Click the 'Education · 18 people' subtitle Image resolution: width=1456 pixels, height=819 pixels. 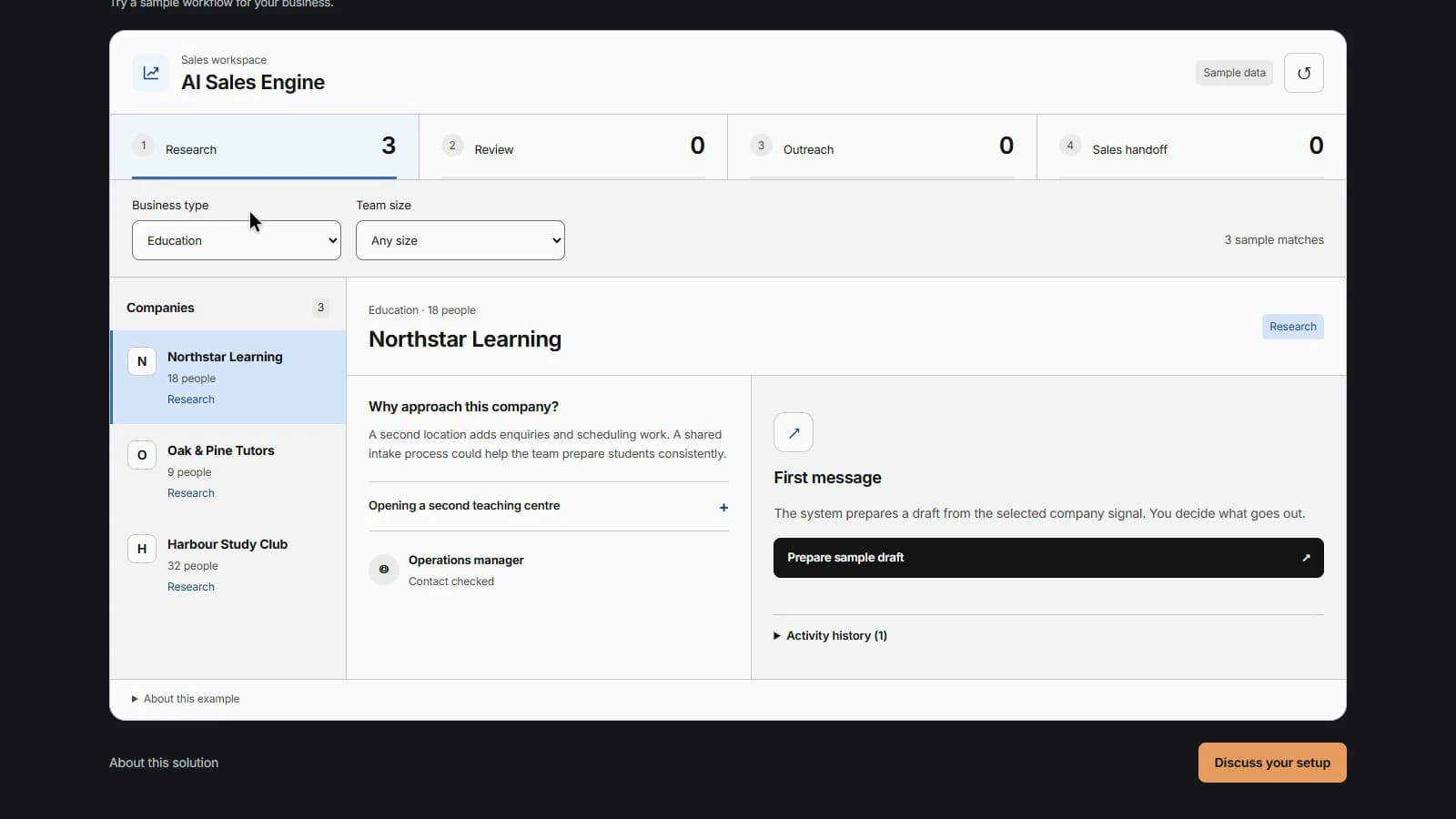(422, 310)
